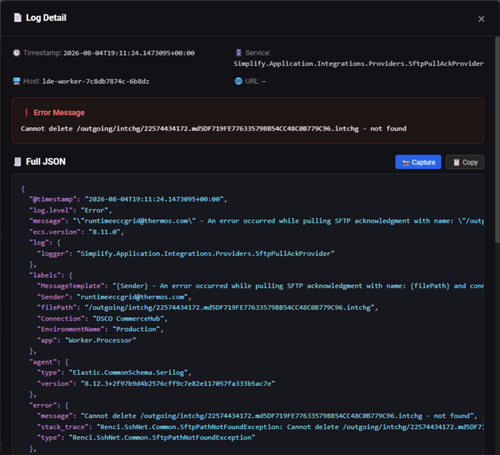Click the "agent": { line
This screenshot has height=455, width=500.
[49, 362]
